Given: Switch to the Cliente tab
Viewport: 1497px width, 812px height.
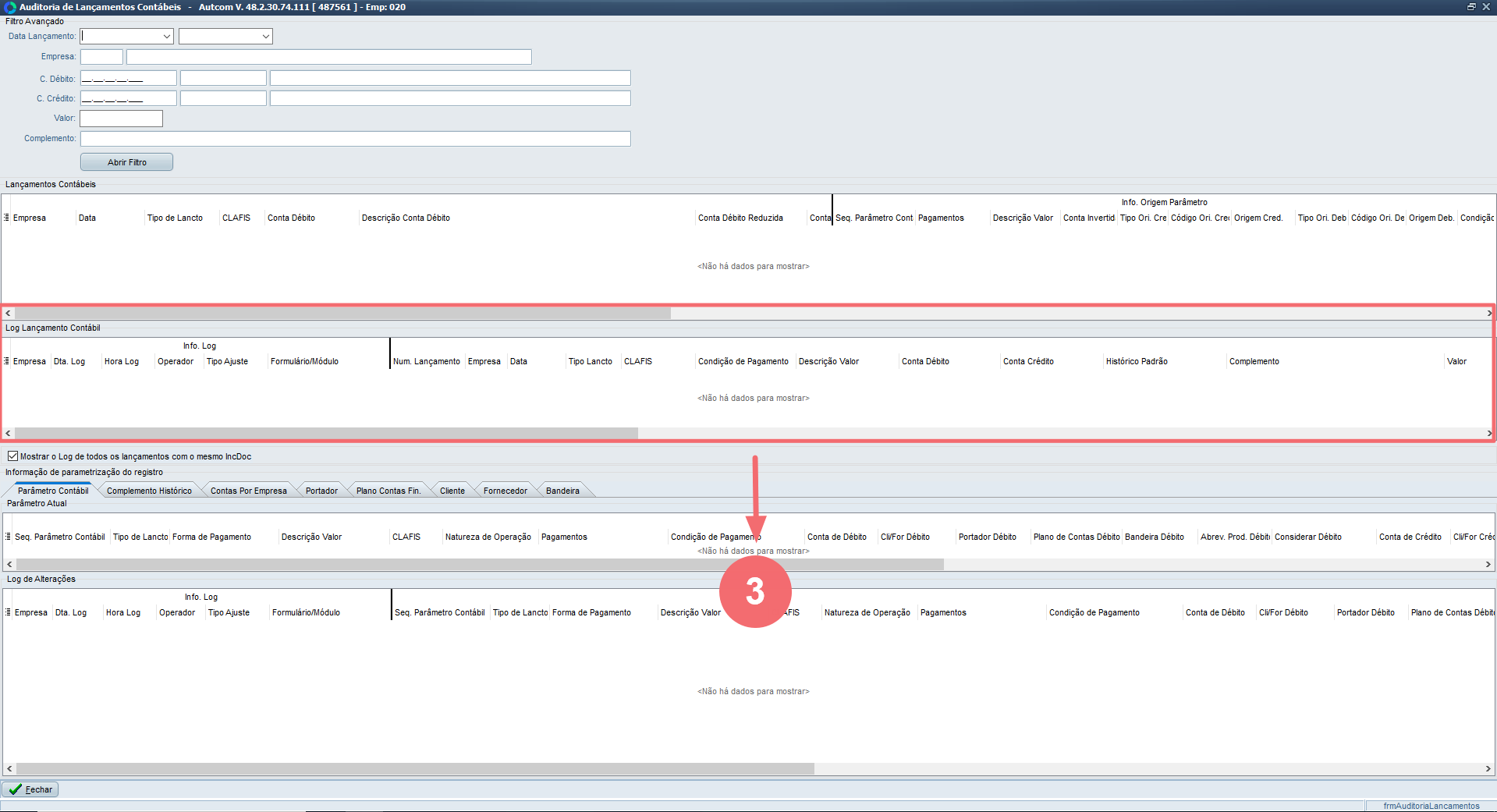Looking at the screenshot, I should (452, 491).
